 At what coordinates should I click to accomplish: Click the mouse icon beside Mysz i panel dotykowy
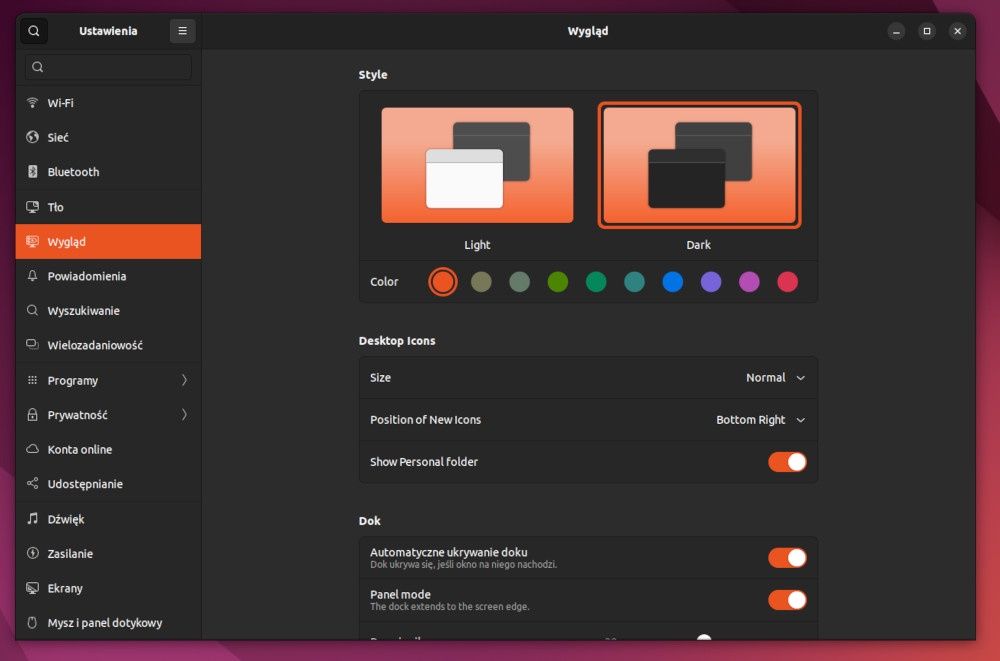(x=33, y=622)
